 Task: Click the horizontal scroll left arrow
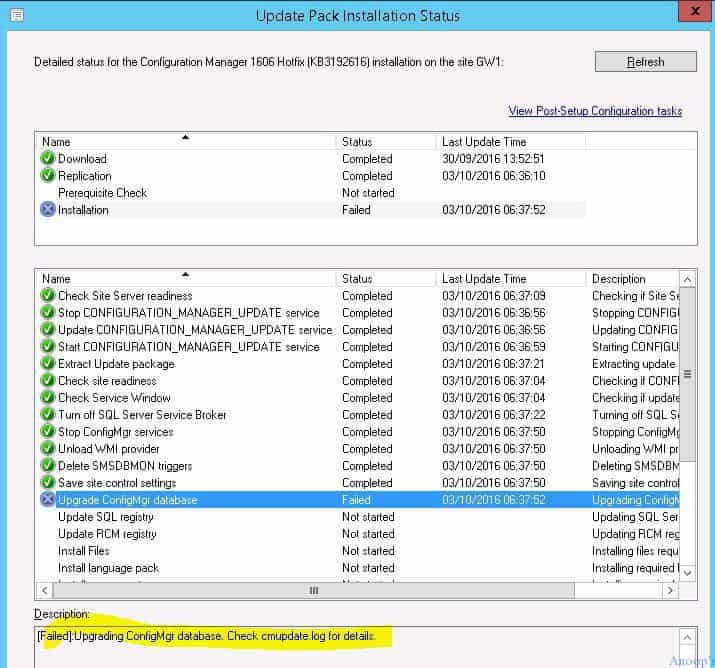[x=44, y=590]
